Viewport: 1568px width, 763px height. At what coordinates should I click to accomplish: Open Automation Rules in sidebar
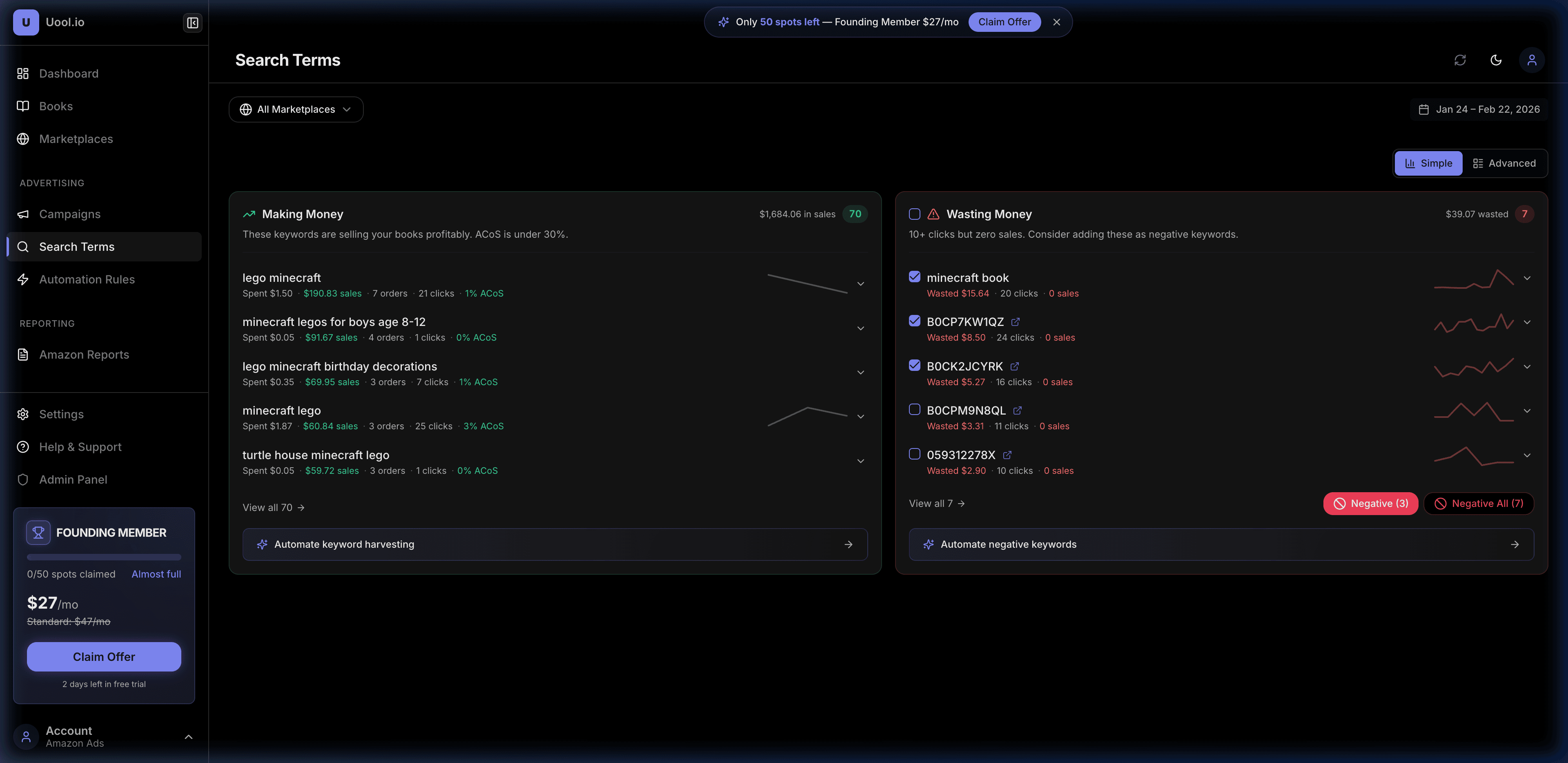tap(87, 279)
